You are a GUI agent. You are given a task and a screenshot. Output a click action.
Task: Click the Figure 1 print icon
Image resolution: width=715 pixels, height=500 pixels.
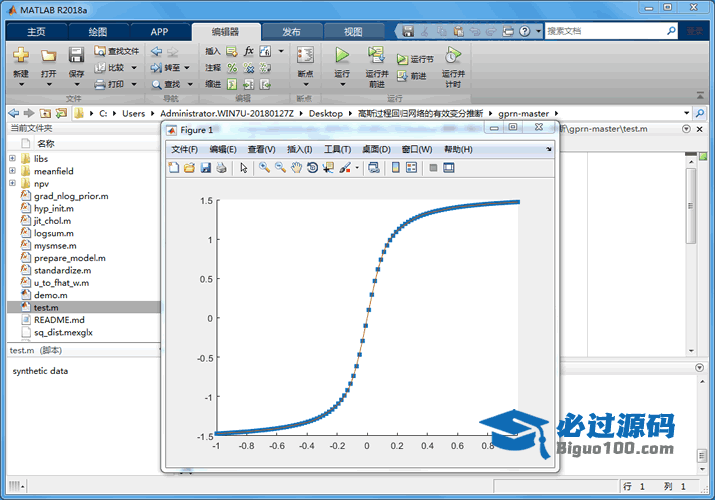222,168
